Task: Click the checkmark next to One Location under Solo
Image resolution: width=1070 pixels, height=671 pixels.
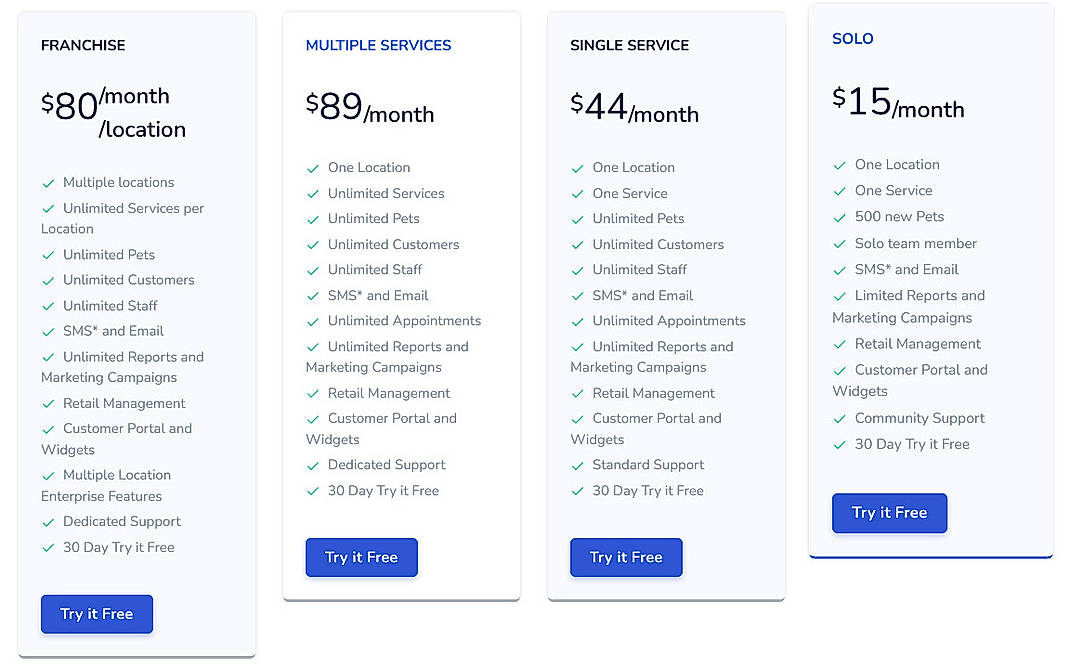Action: coord(838,164)
